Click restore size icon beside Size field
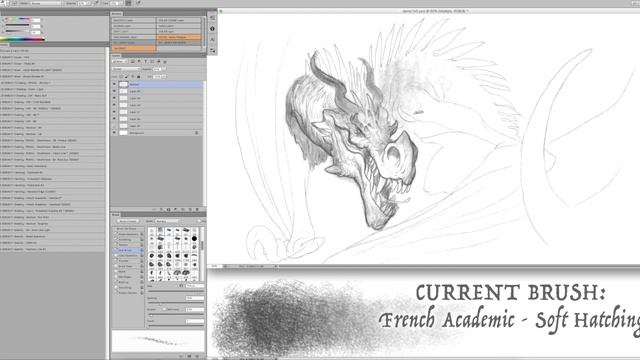Viewport: 640px width, 360px height. point(181,286)
